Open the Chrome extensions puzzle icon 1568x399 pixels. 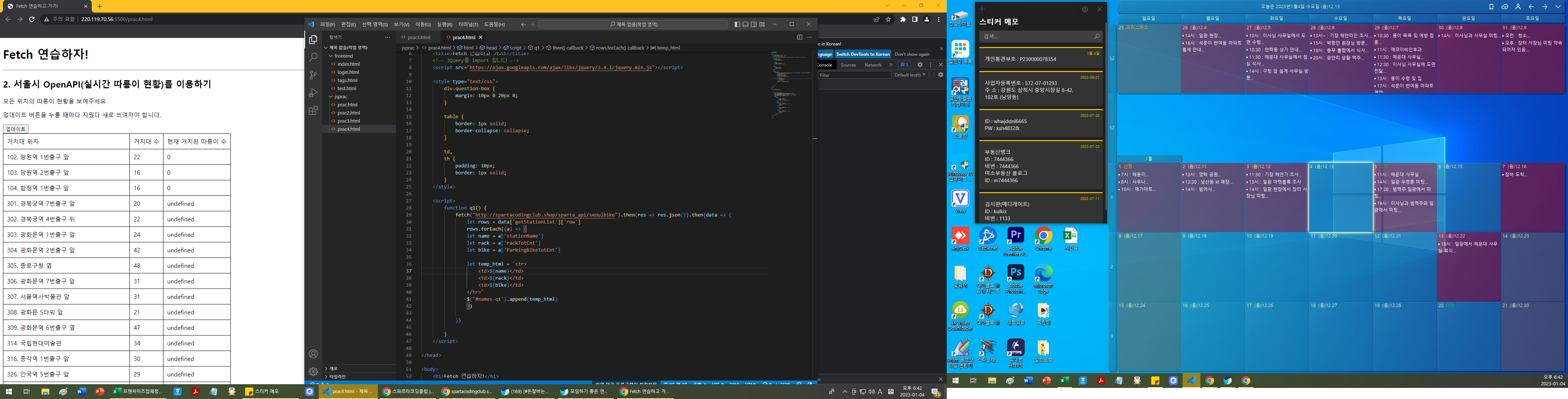coord(903,20)
